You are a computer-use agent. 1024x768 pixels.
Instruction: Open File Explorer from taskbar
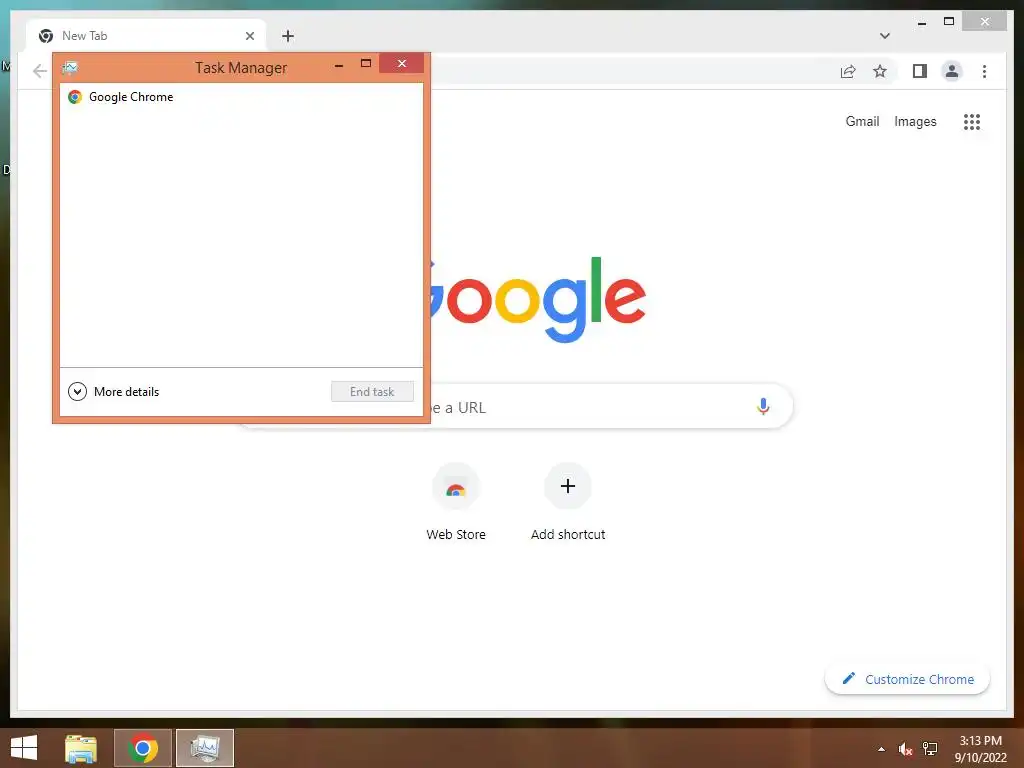81,748
